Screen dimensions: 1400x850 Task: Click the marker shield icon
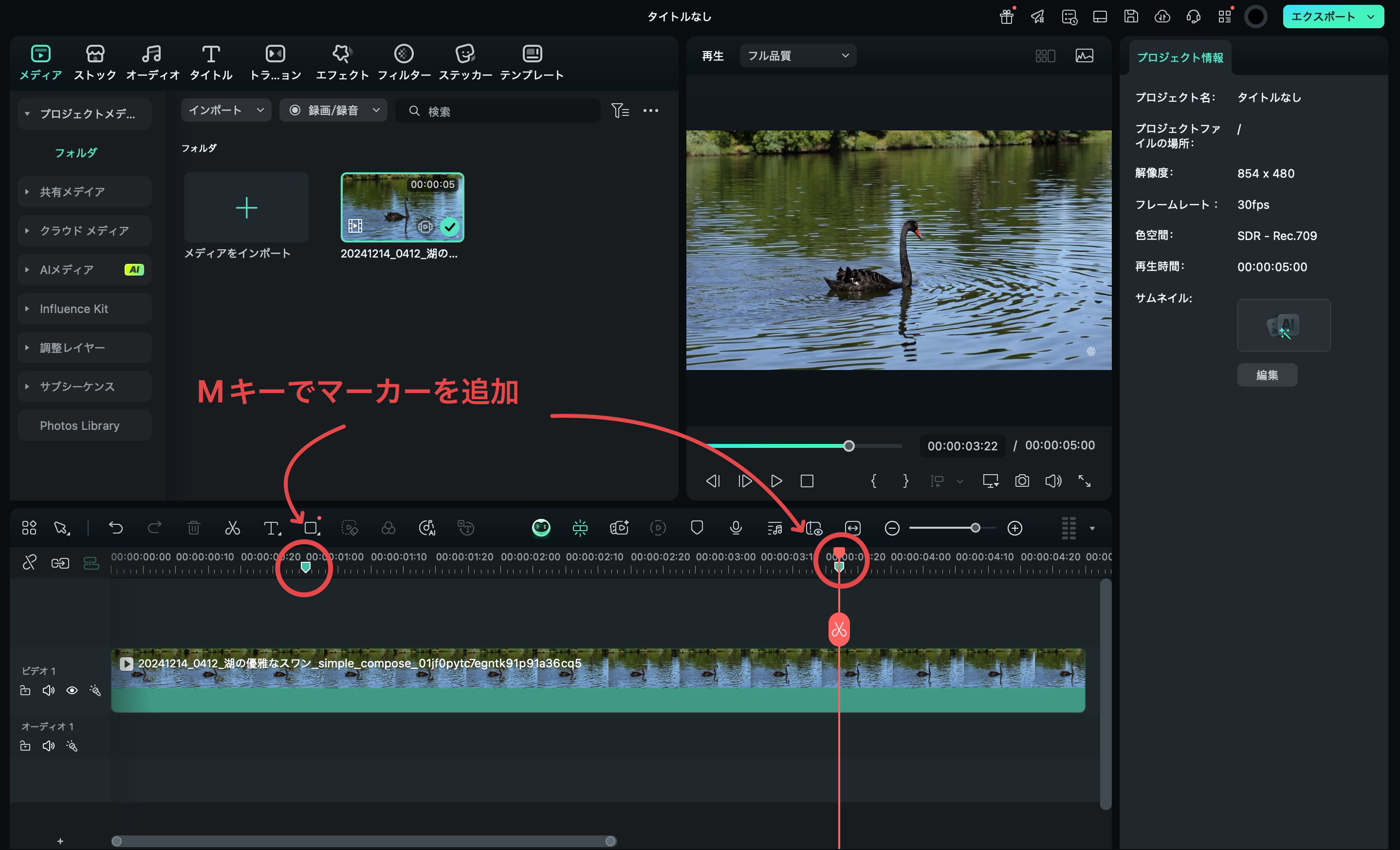pyautogui.click(x=697, y=528)
